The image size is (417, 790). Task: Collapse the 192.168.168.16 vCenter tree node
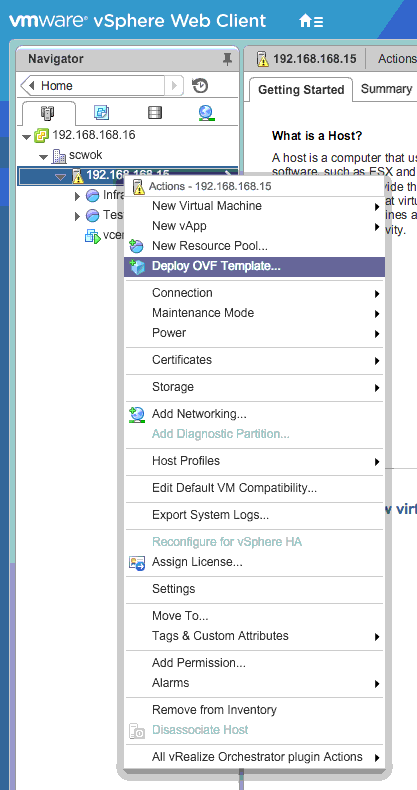[x=27, y=136]
